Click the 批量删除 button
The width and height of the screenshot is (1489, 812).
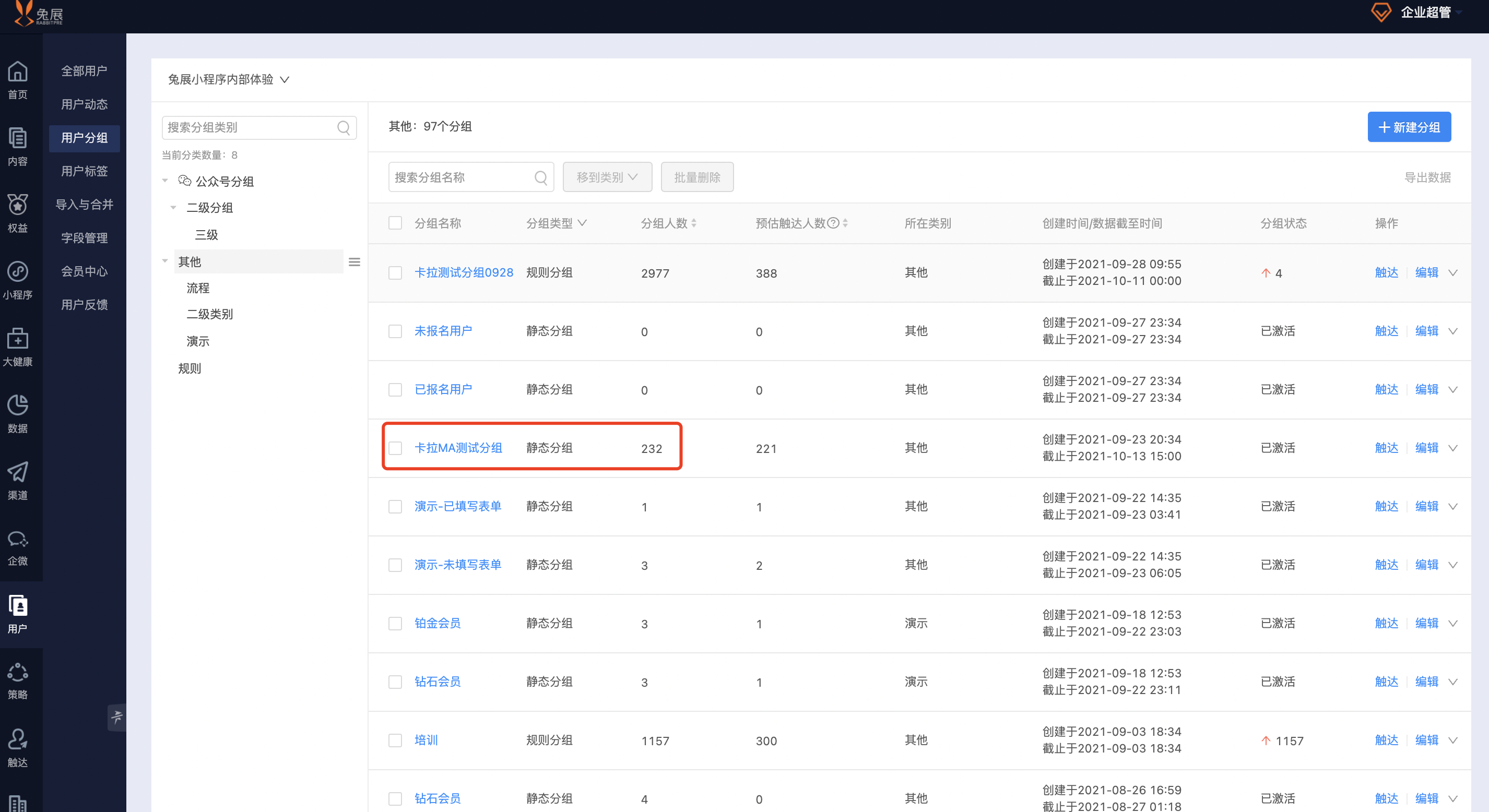tap(697, 177)
